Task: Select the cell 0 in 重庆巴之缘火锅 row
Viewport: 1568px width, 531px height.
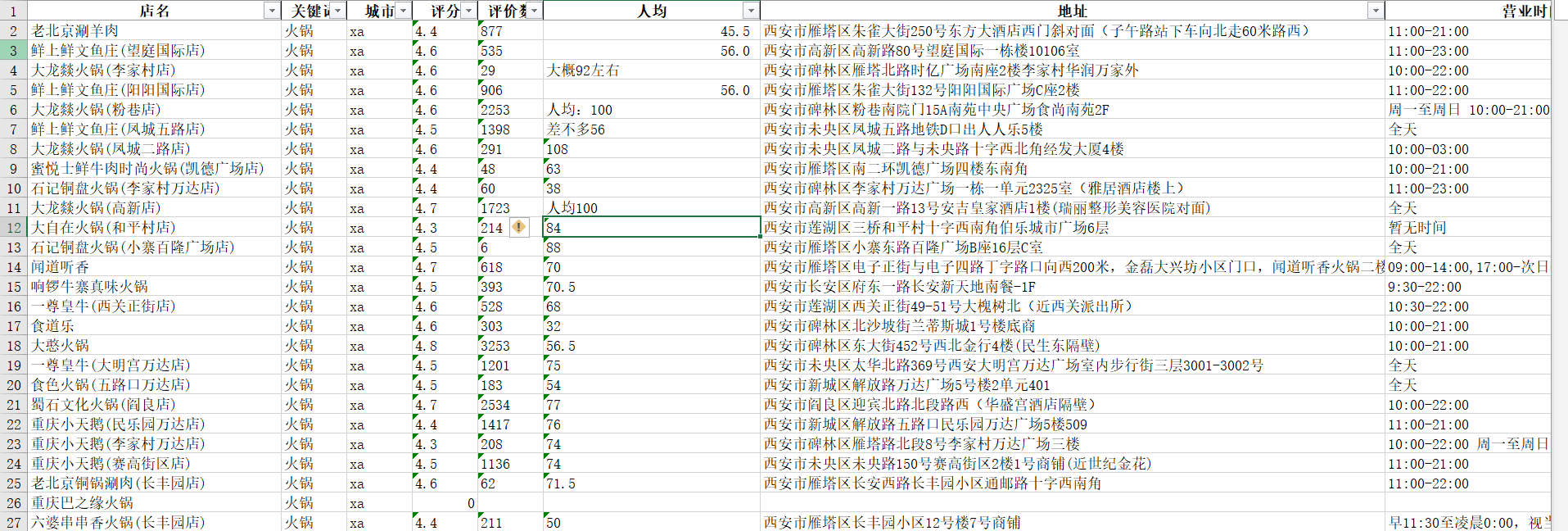Action: pyautogui.click(x=445, y=503)
